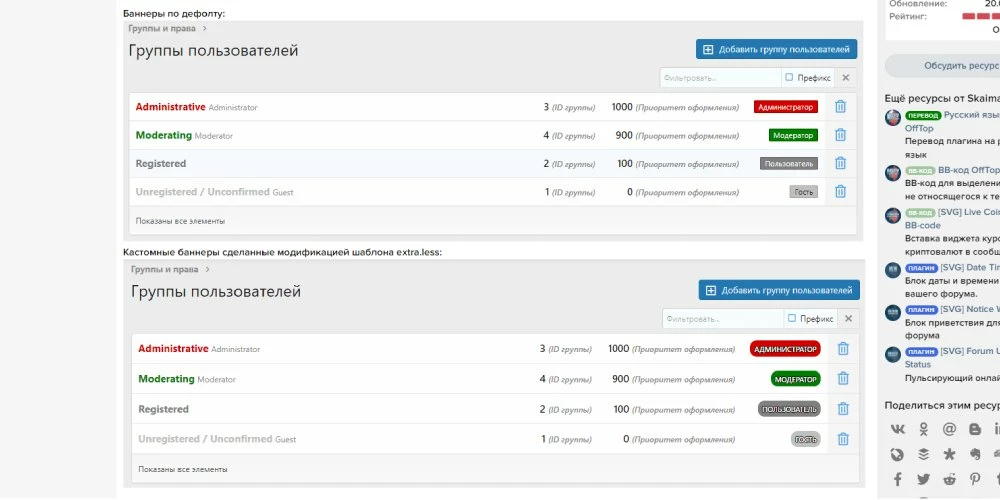
Task: Click the Обсудить ресурс button
Action: [x=950, y=66]
